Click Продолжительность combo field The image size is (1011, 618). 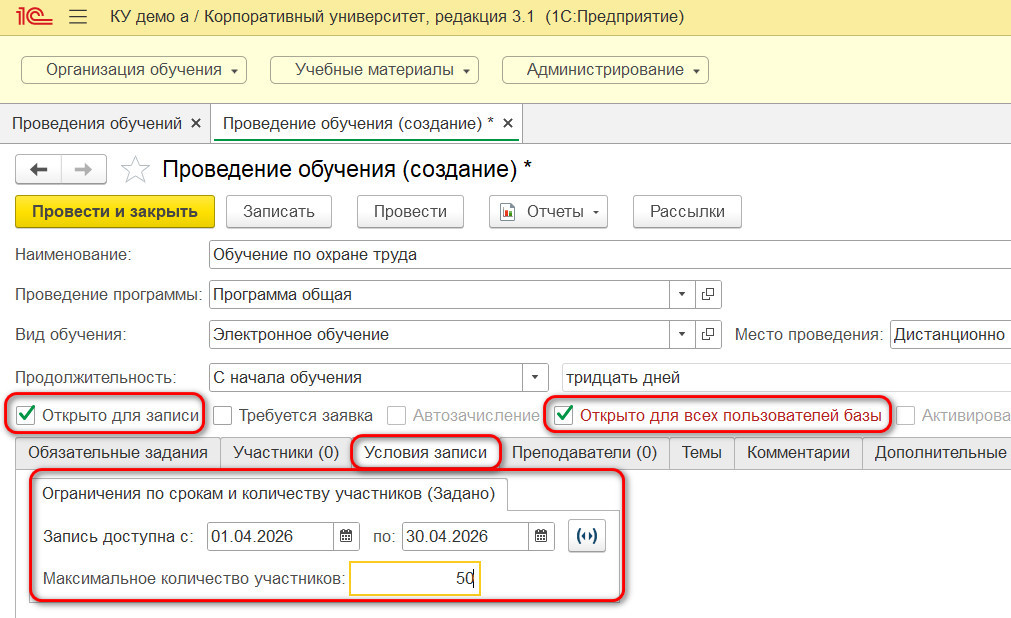point(366,377)
